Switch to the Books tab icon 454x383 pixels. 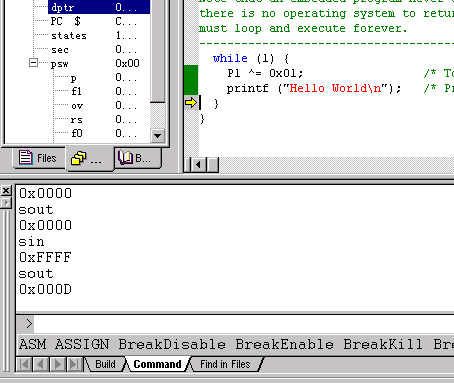coord(138,158)
